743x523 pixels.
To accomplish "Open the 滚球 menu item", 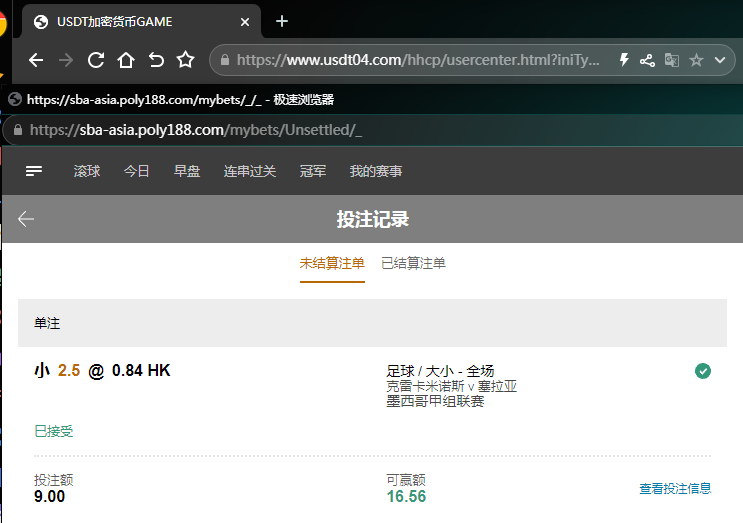I will 87,171.
